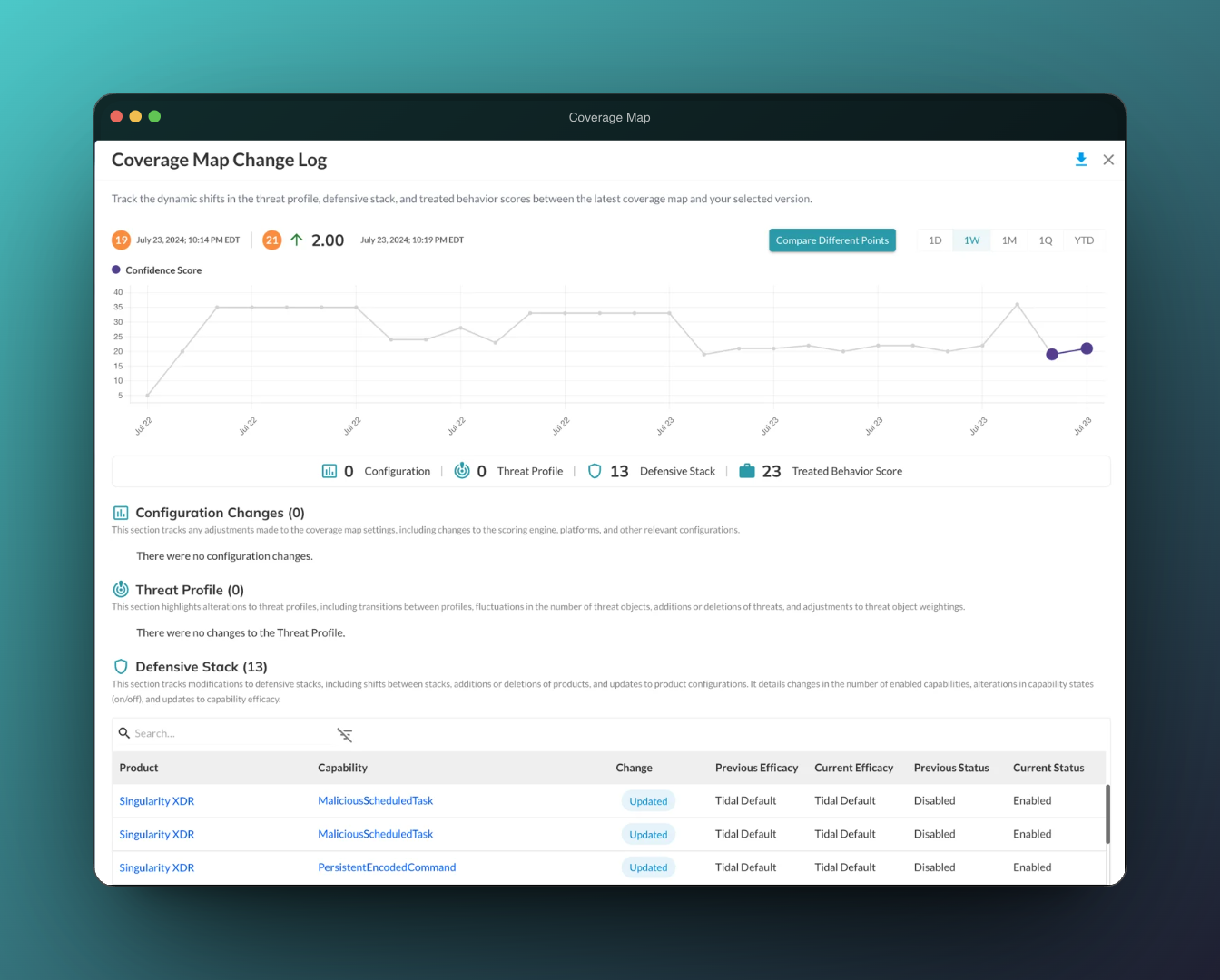Close the Coverage Map Change Log panel
The image size is (1220, 980).
point(1108,160)
